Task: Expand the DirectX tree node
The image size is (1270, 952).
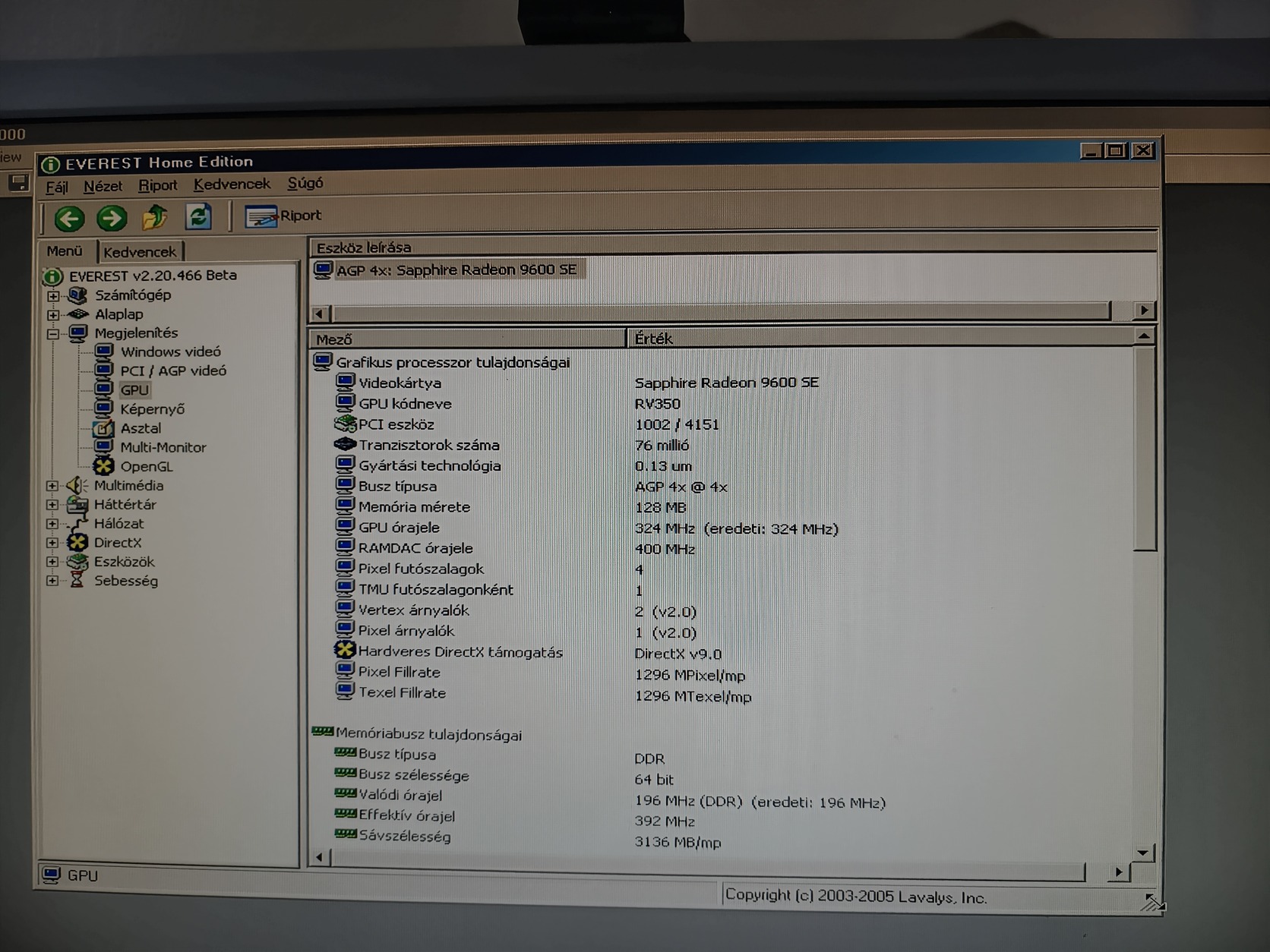Action: tap(52, 543)
